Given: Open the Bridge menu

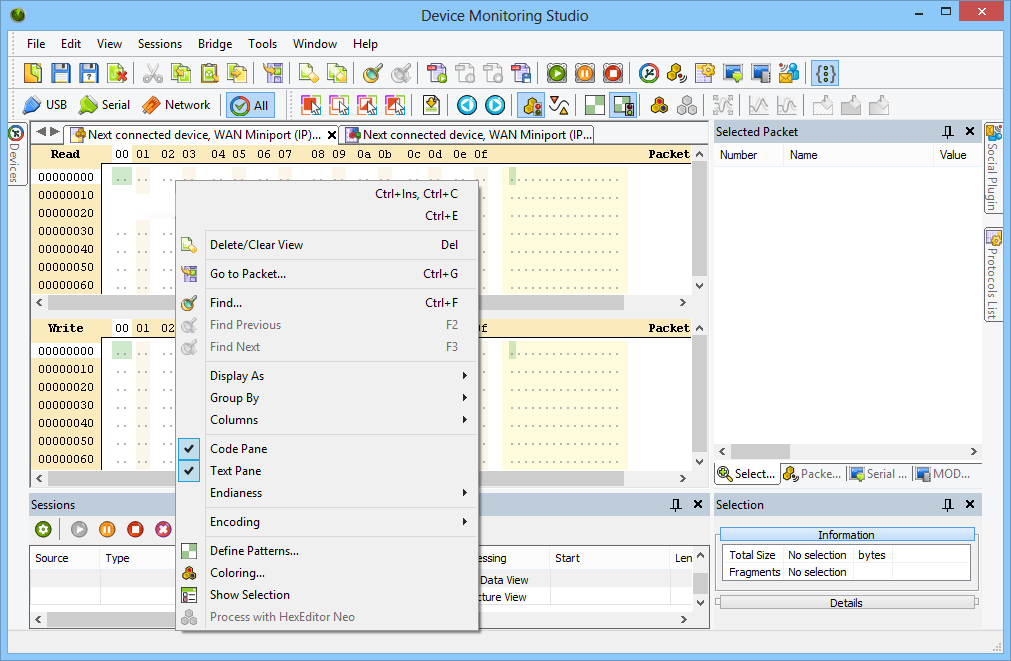Looking at the screenshot, I should 214,44.
